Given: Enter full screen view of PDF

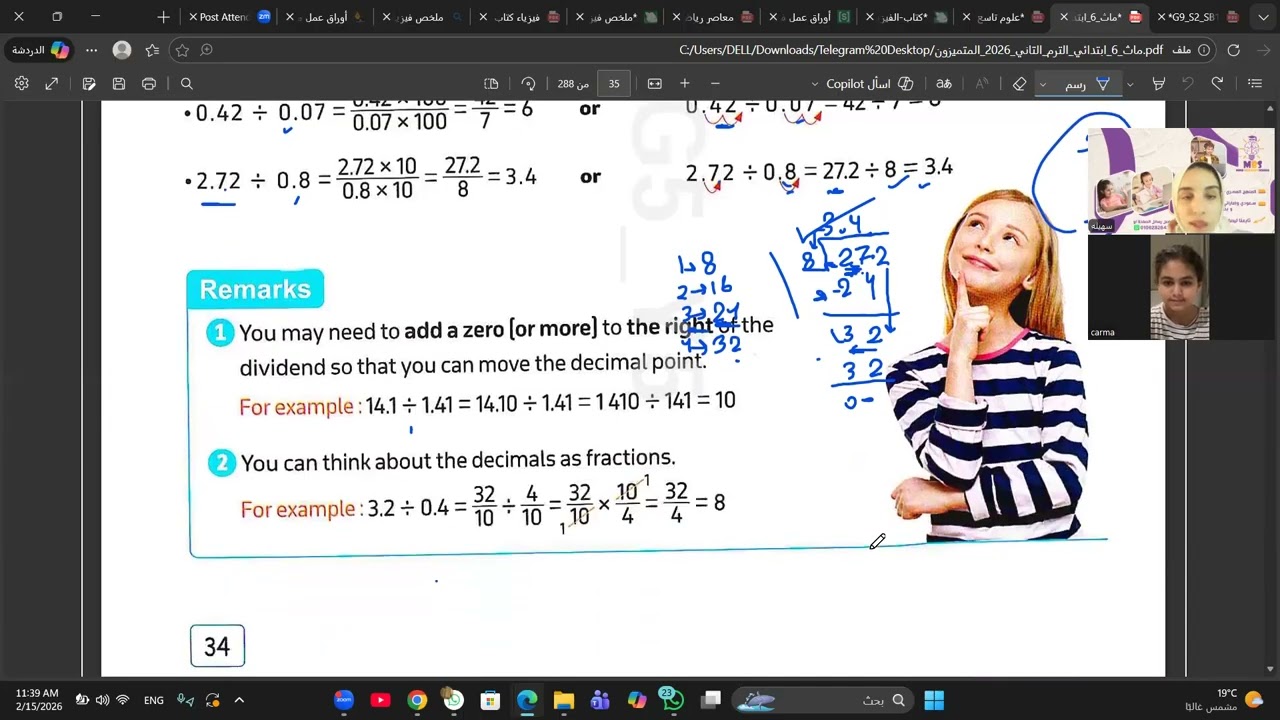Looking at the screenshot, I should (x=52, y=84).
